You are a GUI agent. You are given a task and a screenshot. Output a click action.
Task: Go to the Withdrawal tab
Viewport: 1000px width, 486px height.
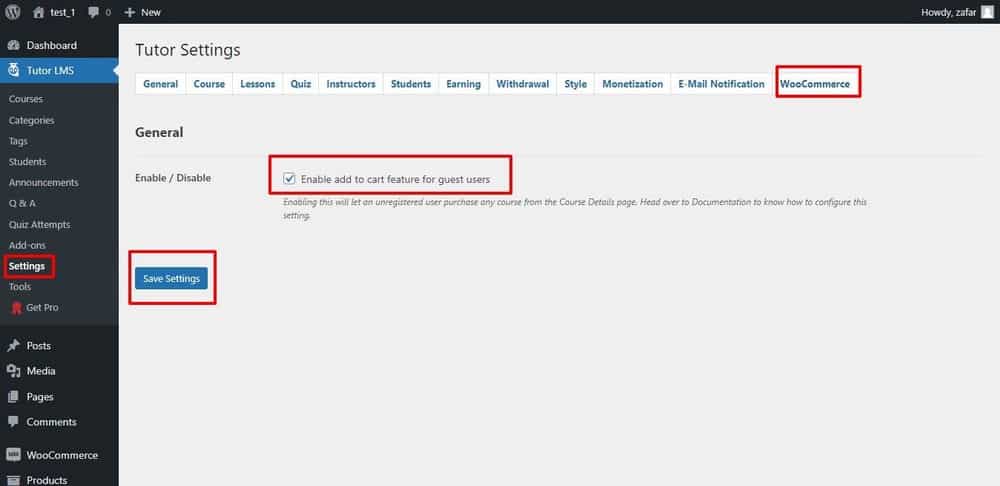(522, 84)
